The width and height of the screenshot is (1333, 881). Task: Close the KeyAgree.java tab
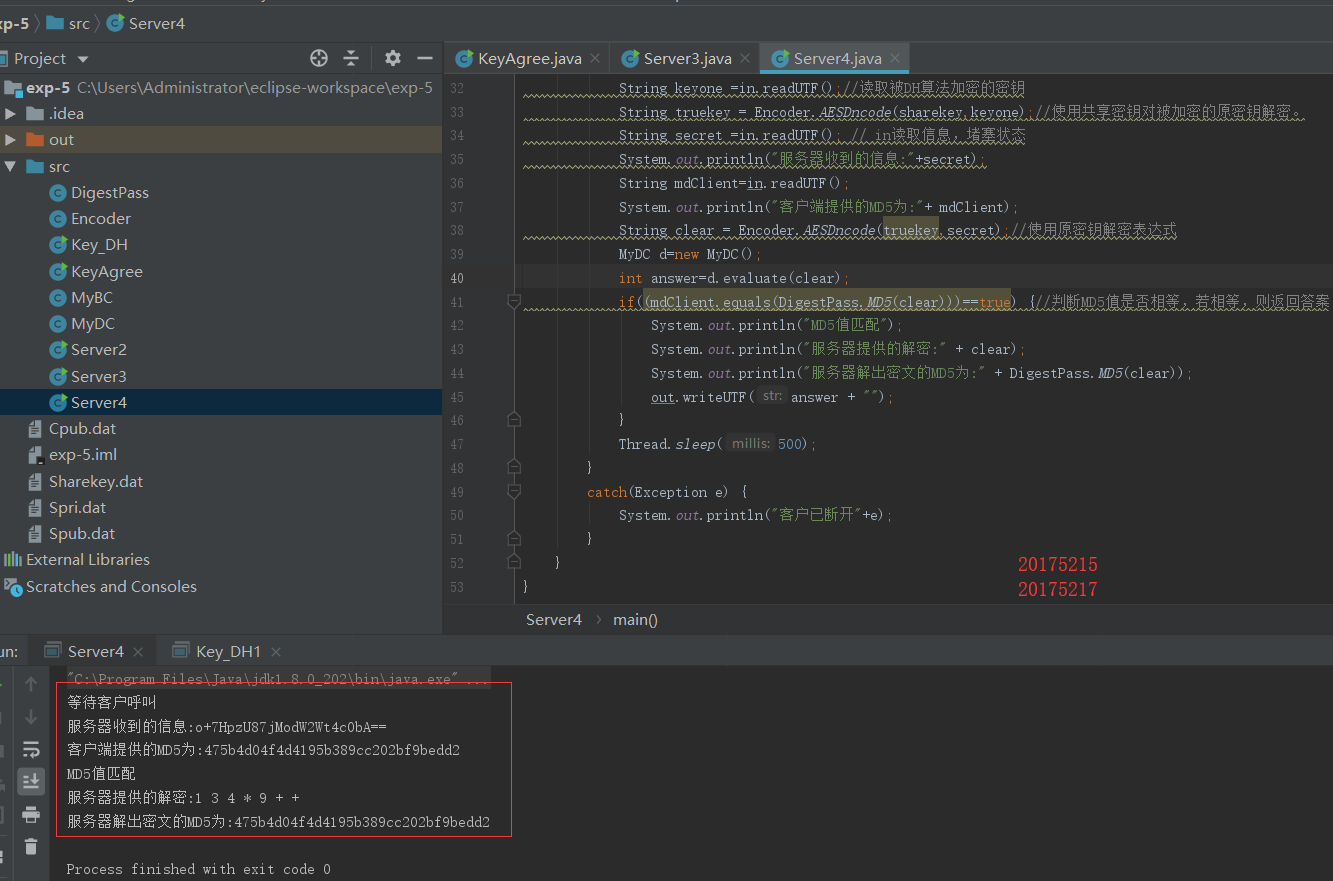594,59
